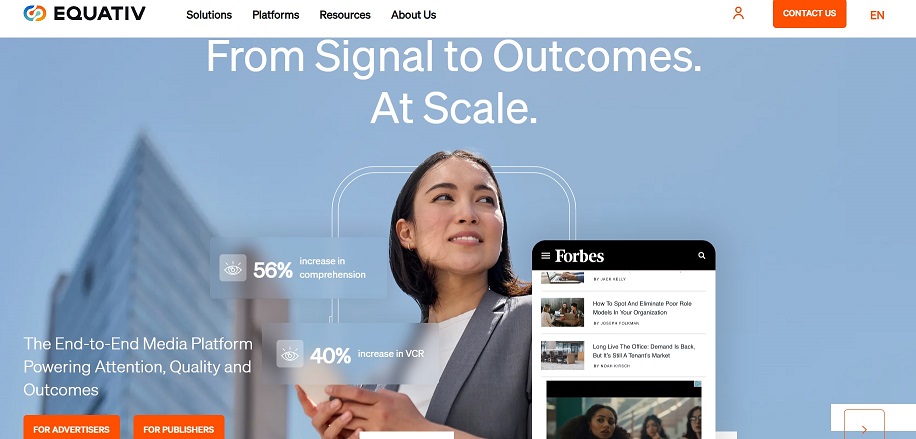
Task: Open the Poor Role Models article thumbnail
Action: point(562,312)
